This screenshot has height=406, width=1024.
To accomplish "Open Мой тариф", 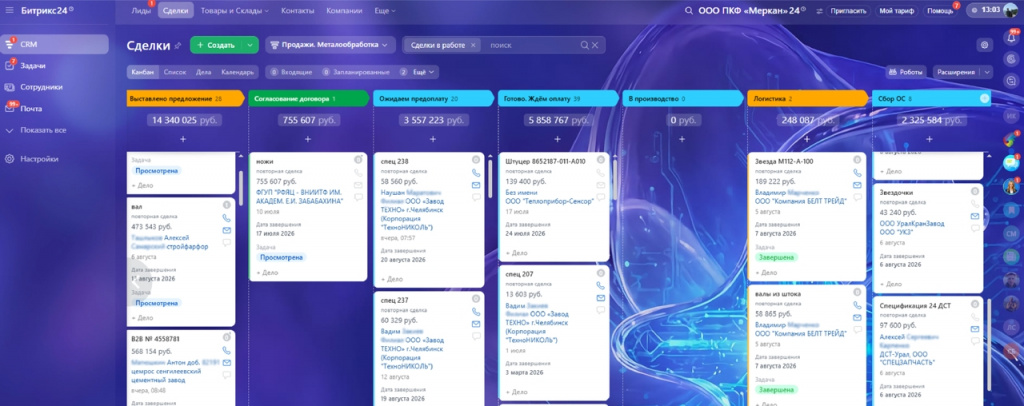I will click(896, 11).
